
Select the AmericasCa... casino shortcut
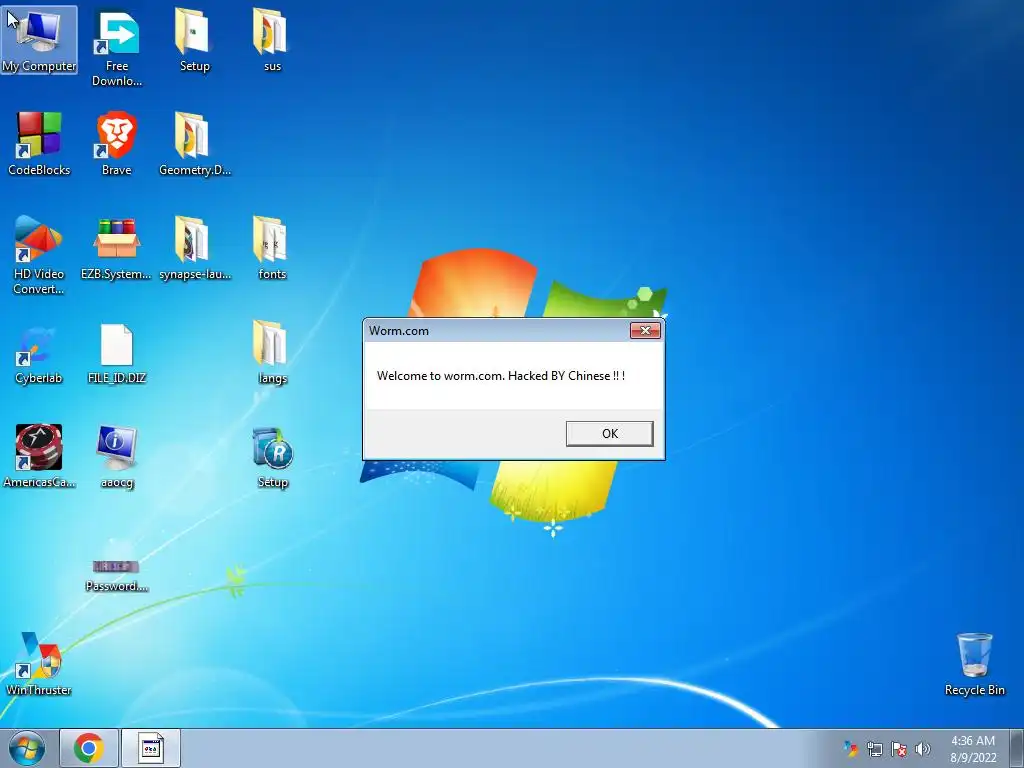point(39,456)
